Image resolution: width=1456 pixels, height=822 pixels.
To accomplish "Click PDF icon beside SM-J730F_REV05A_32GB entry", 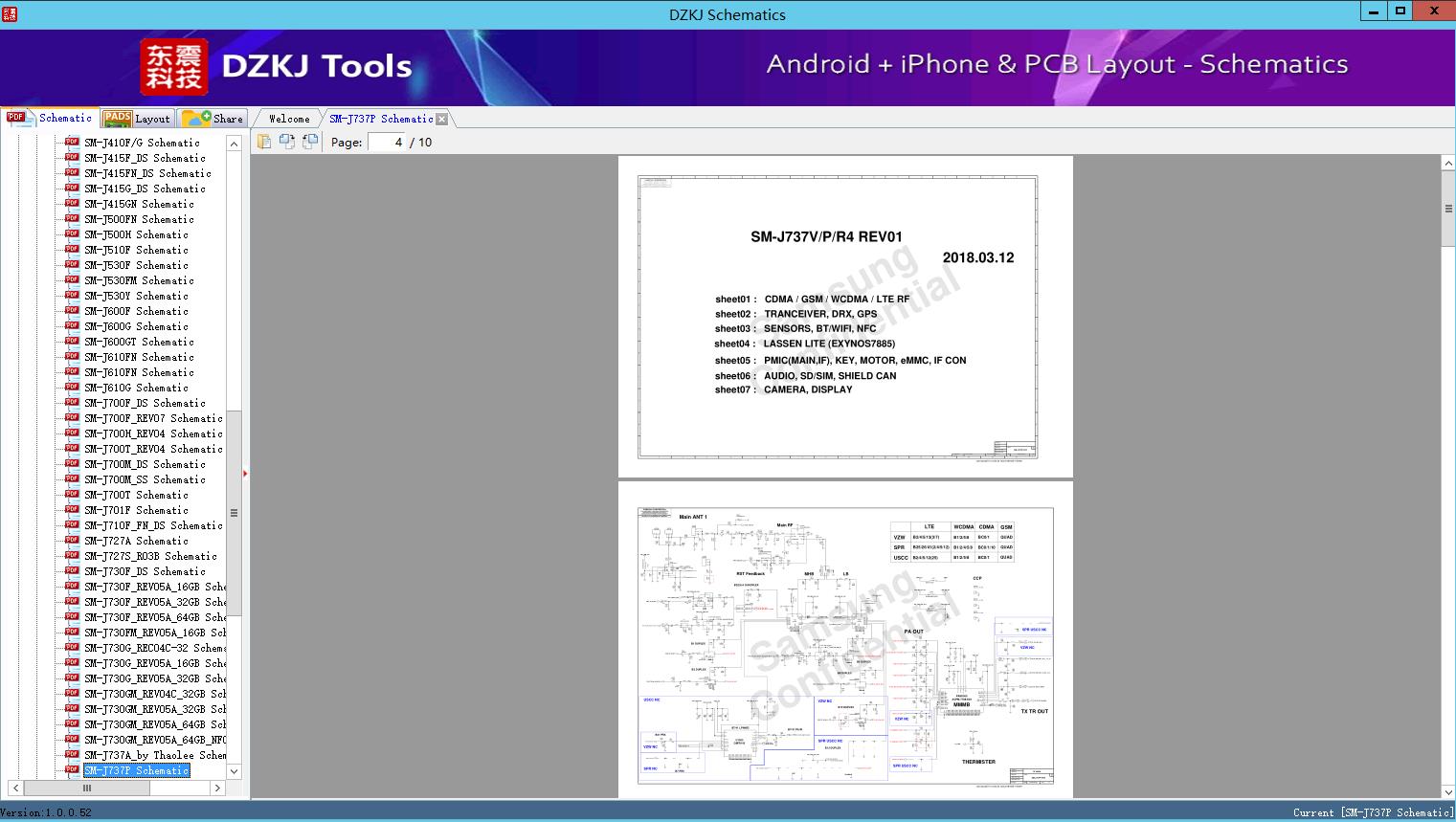I will pos(72,601).
